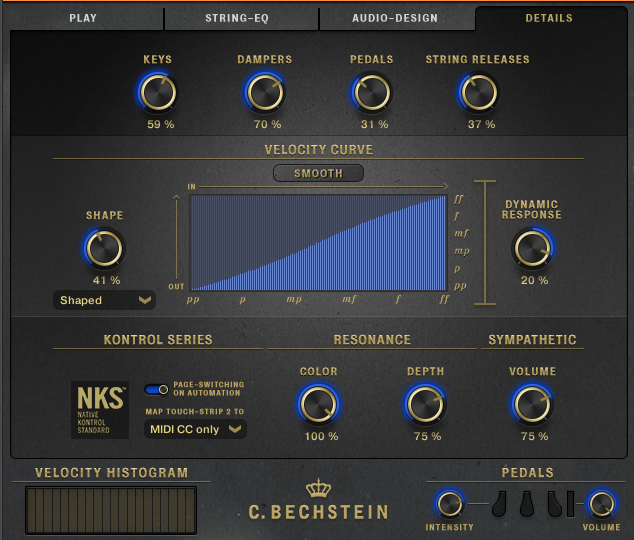Click the C. Bechstein crown logo
This screenshot has height=540, width=634.
coord(319,488)
